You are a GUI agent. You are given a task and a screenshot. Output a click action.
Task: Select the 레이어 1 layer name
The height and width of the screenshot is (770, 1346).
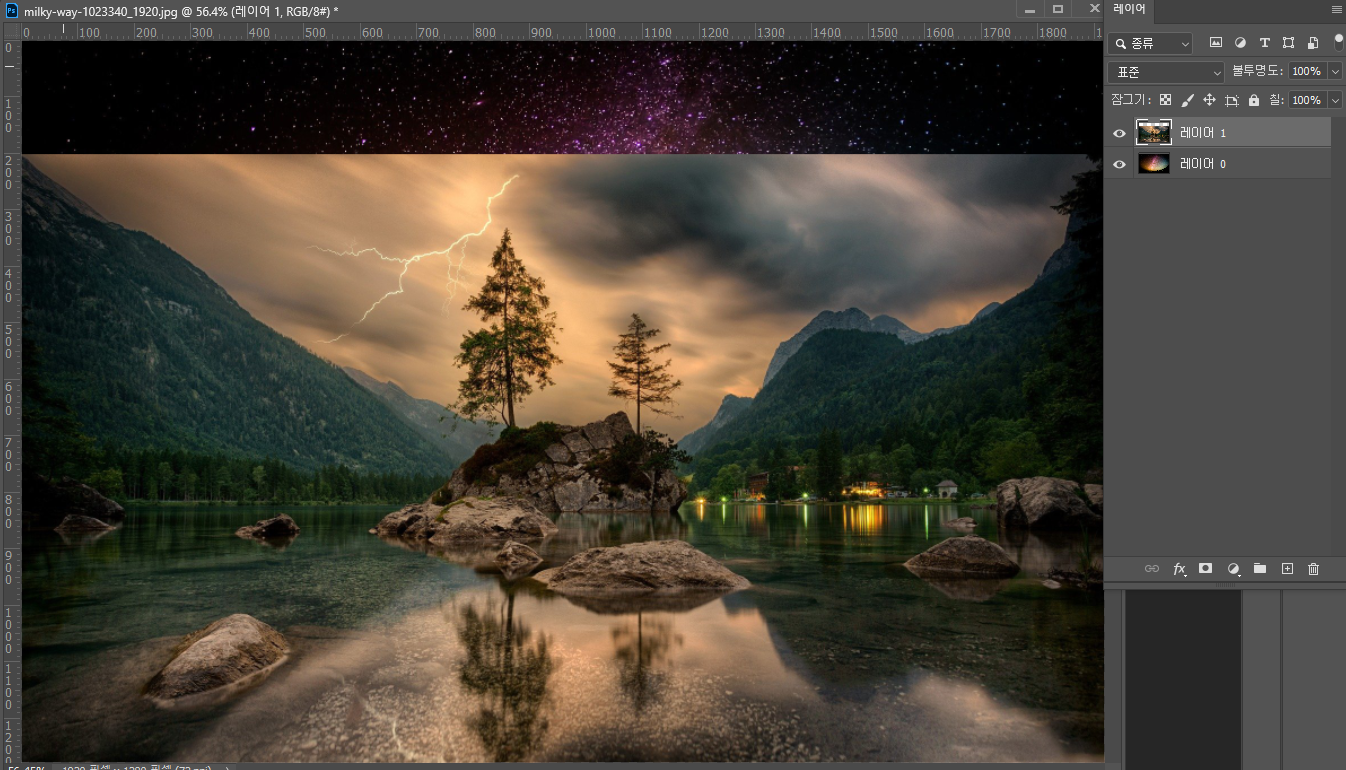1203,133
